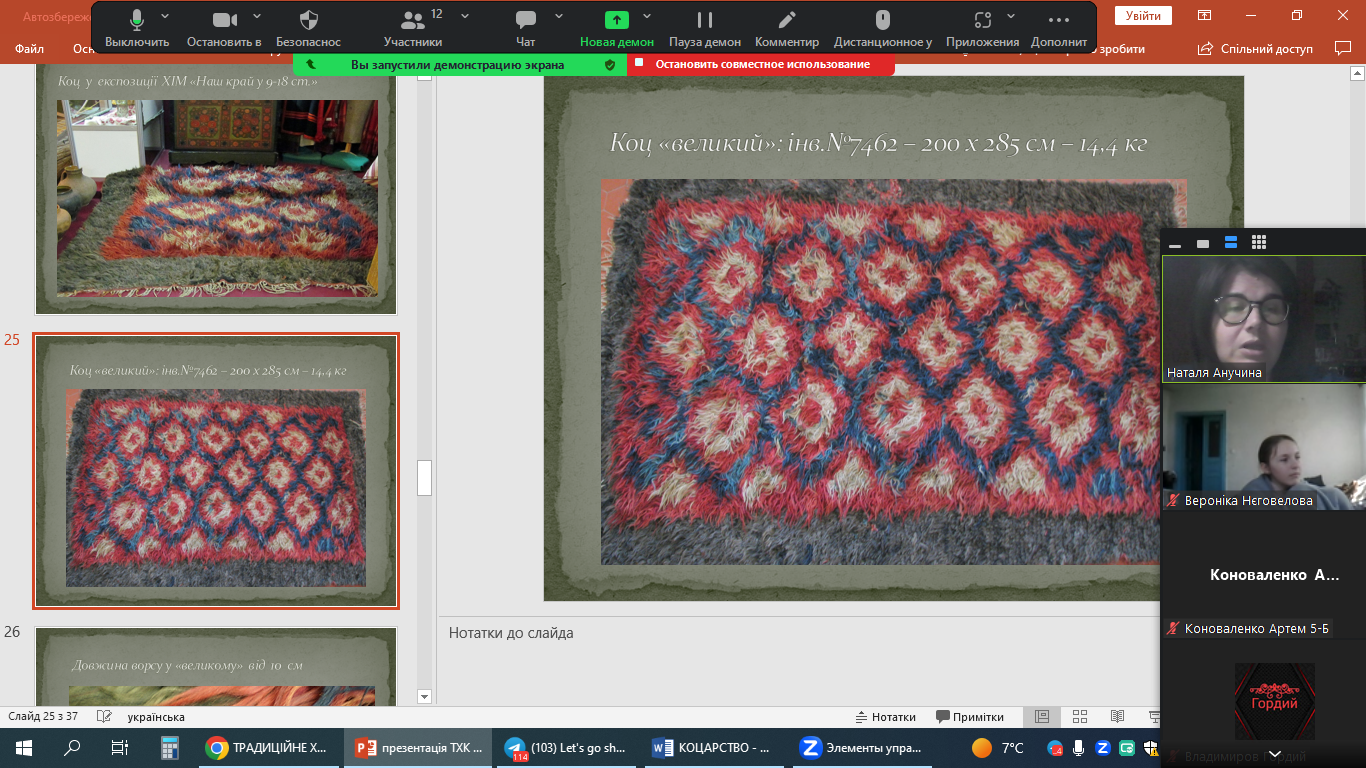Open Zoom Security shield options
1366x768 pixels.
point(309,27)
